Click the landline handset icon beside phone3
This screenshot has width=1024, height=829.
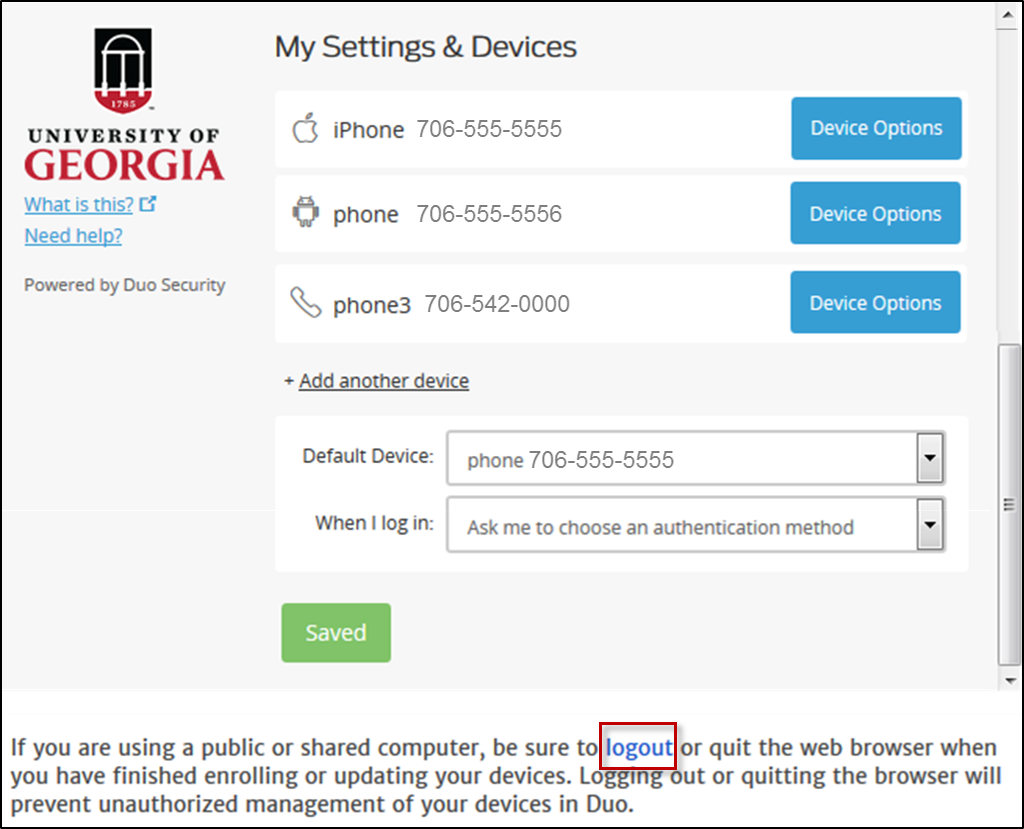coord(306,302)
